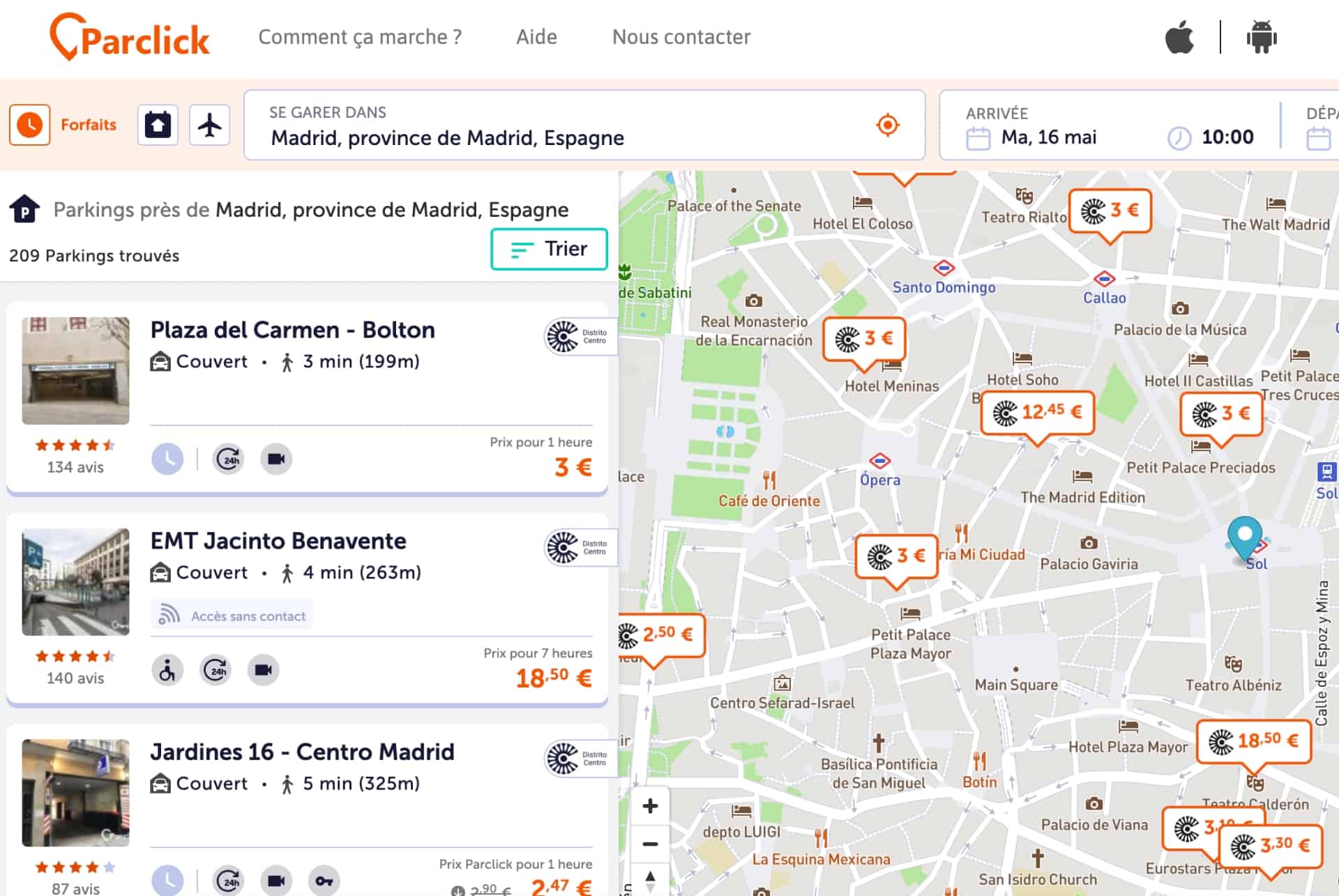Screen dimensions: 1339x896
Task: Select the airport parking airplane icon
Action: click(209, 125)
